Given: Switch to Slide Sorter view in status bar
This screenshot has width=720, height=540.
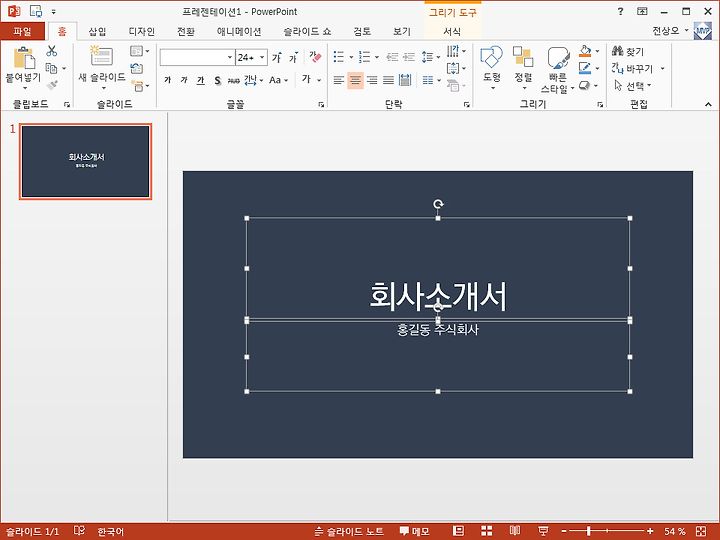Looking at the screenshot, I should pyautogui.click(x=486, y=531).
